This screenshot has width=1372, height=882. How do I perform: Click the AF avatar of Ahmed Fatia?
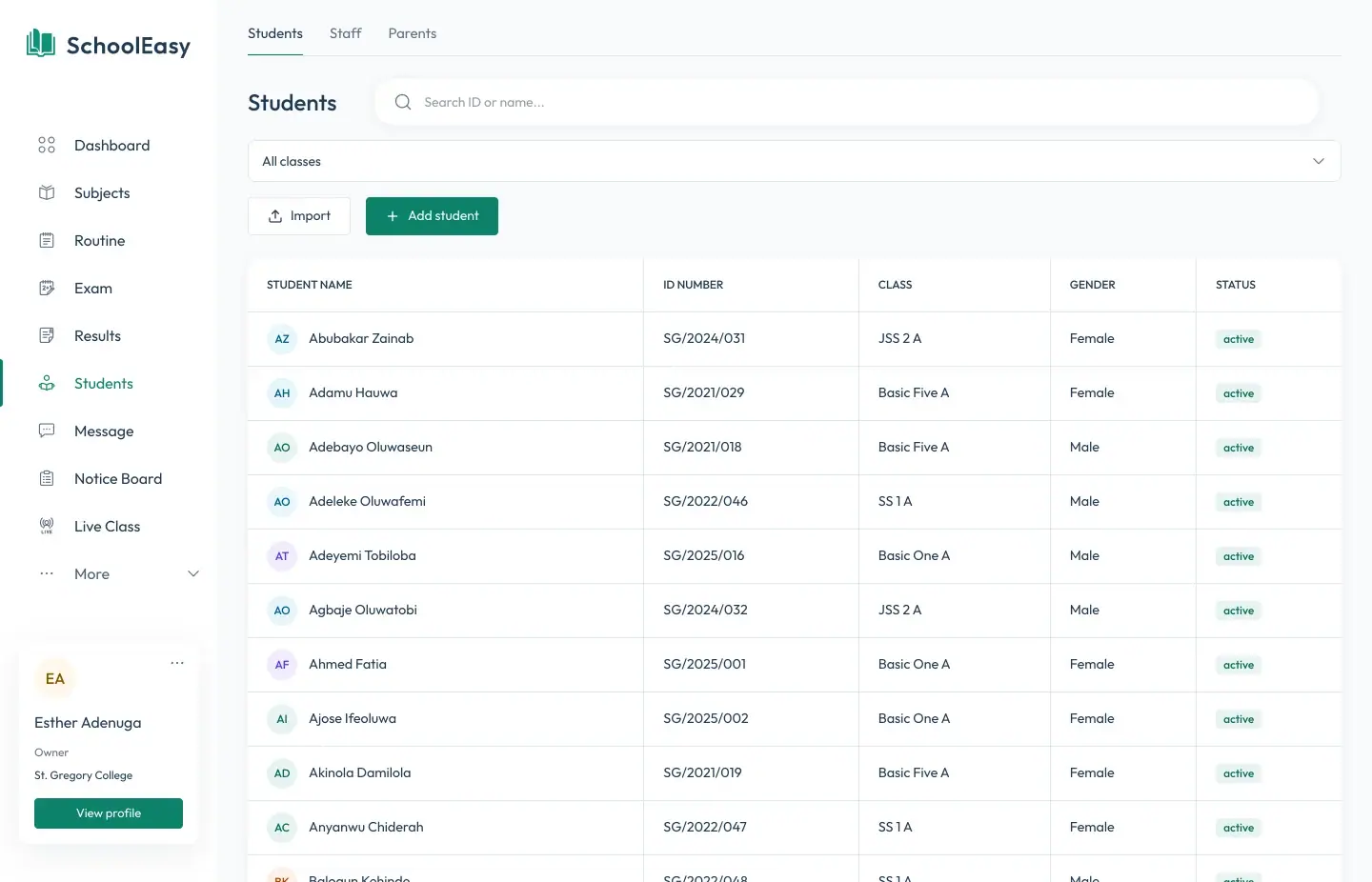click(x=282, y=665)
